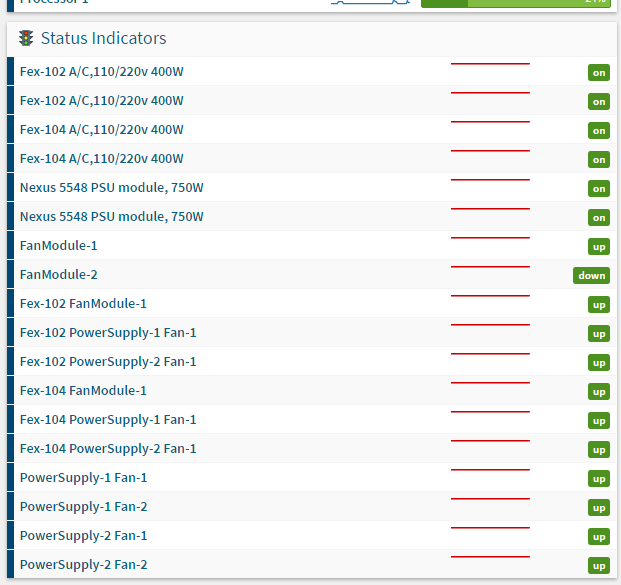
Task: Click the 'up' badge for Fex-104 PowerSupply-1 Fan-1
Action: [x=599, y=421]
